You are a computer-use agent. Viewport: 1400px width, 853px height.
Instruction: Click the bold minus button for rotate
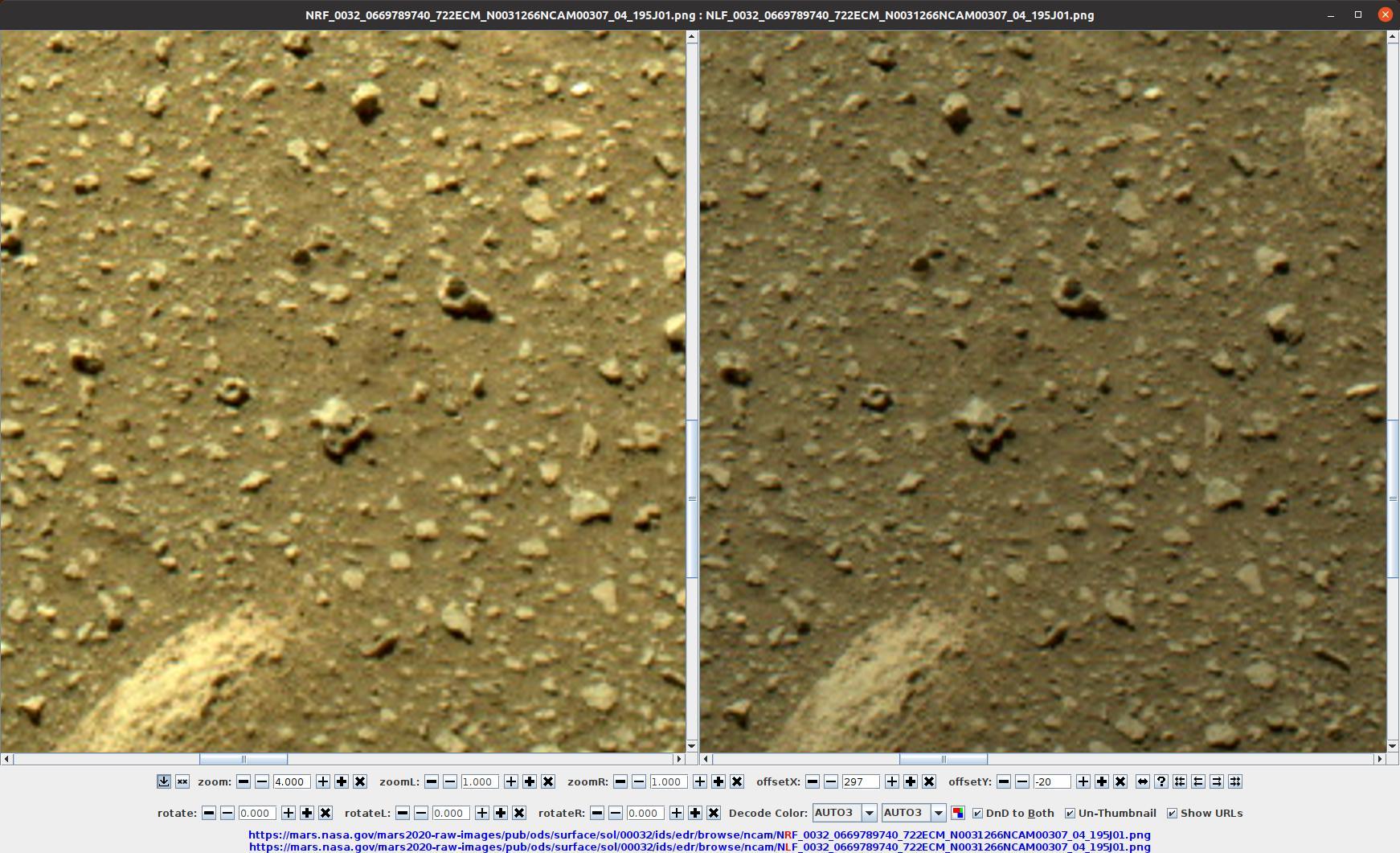coord(209,813)
